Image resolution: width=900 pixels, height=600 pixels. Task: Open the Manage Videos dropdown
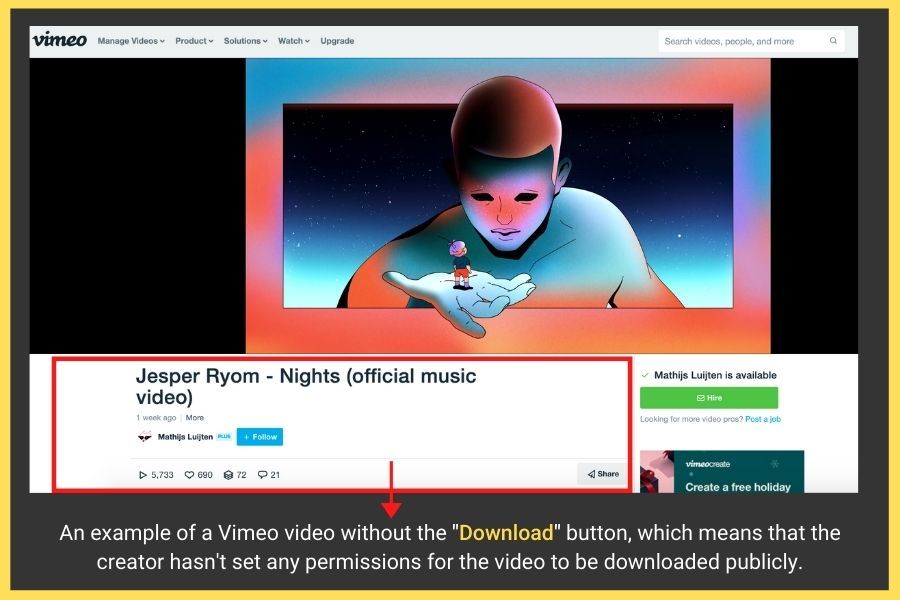coord(131,41)
